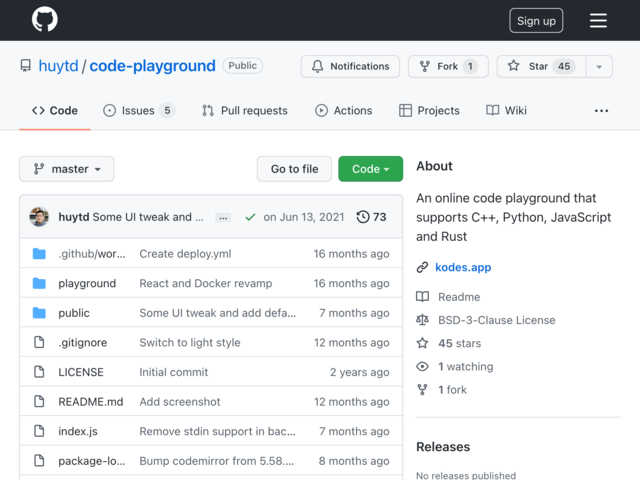Viewport: 640px width, 480px height.
Task: Open BSD-3-Clause License link
Action: (496, 320)
